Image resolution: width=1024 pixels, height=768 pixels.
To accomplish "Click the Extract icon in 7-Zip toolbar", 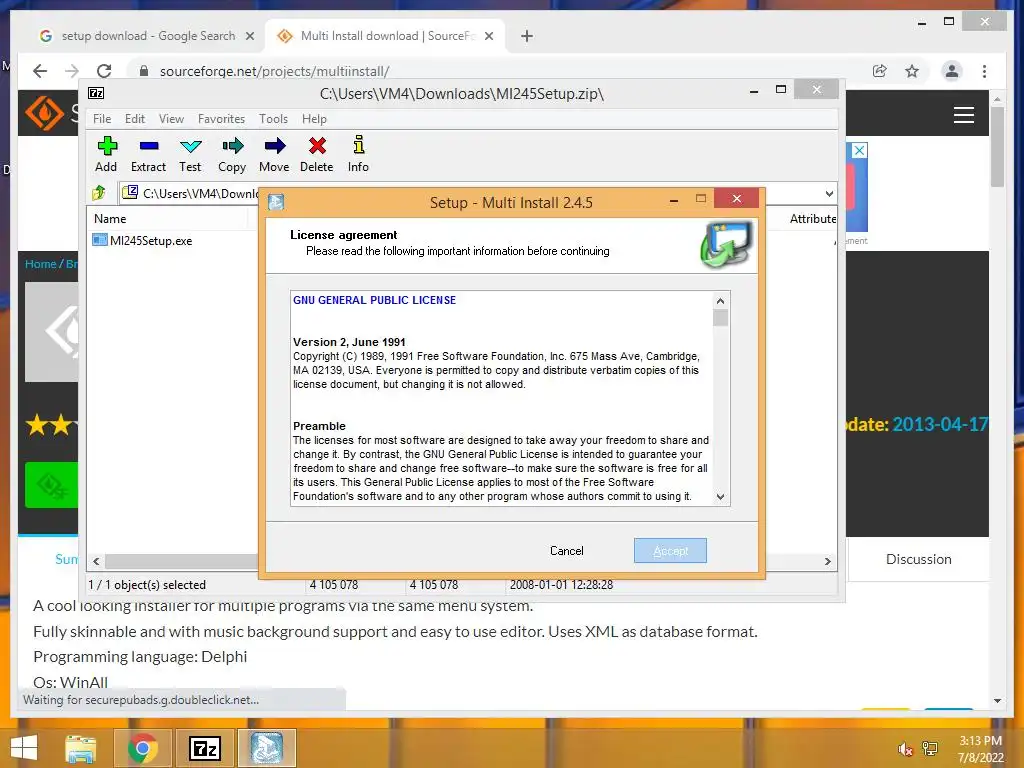I will (x=149, y=146).
